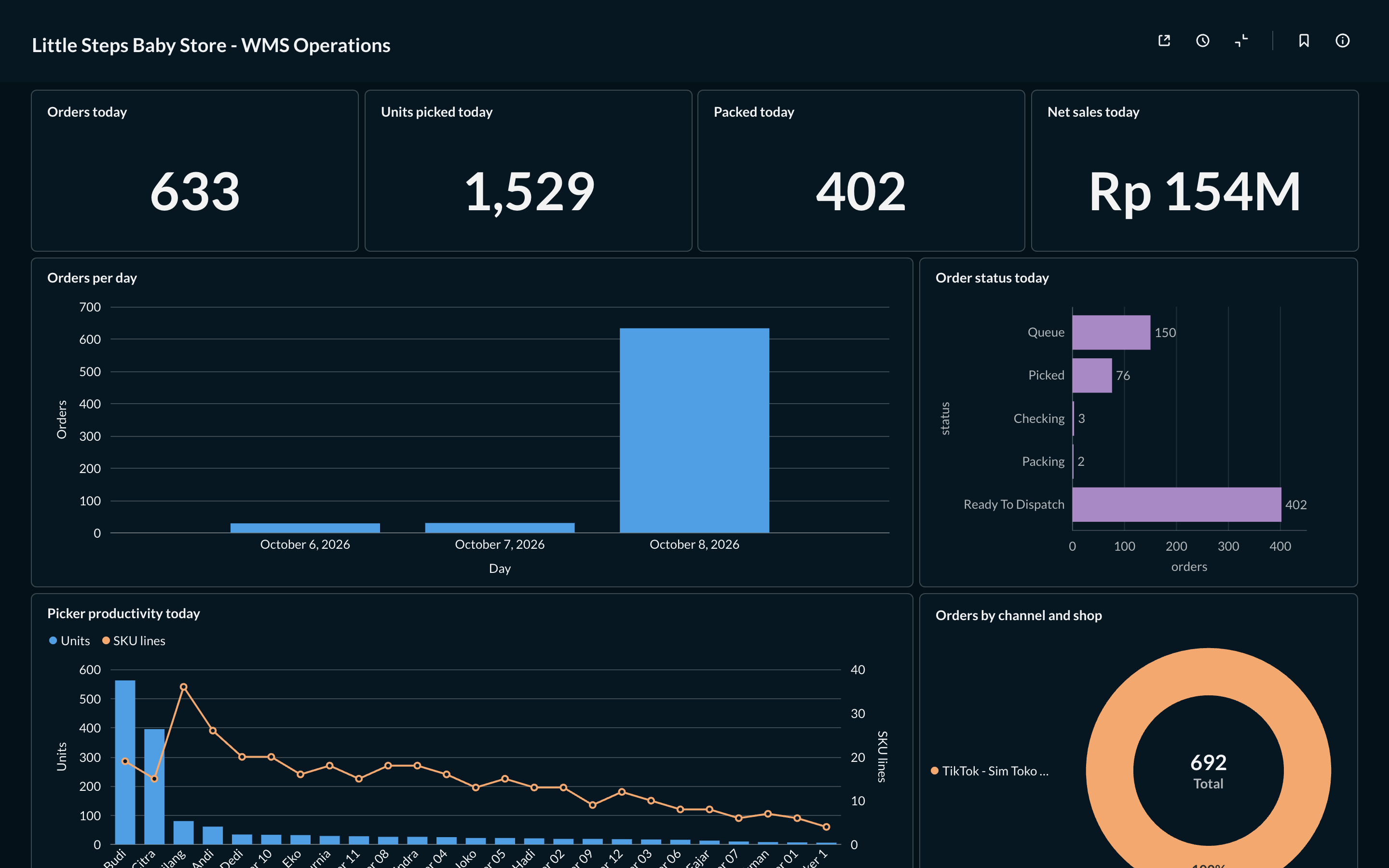Click the 402 label beside Ready To Dispatch
1389x868 pixels.
pos(1296,504)
